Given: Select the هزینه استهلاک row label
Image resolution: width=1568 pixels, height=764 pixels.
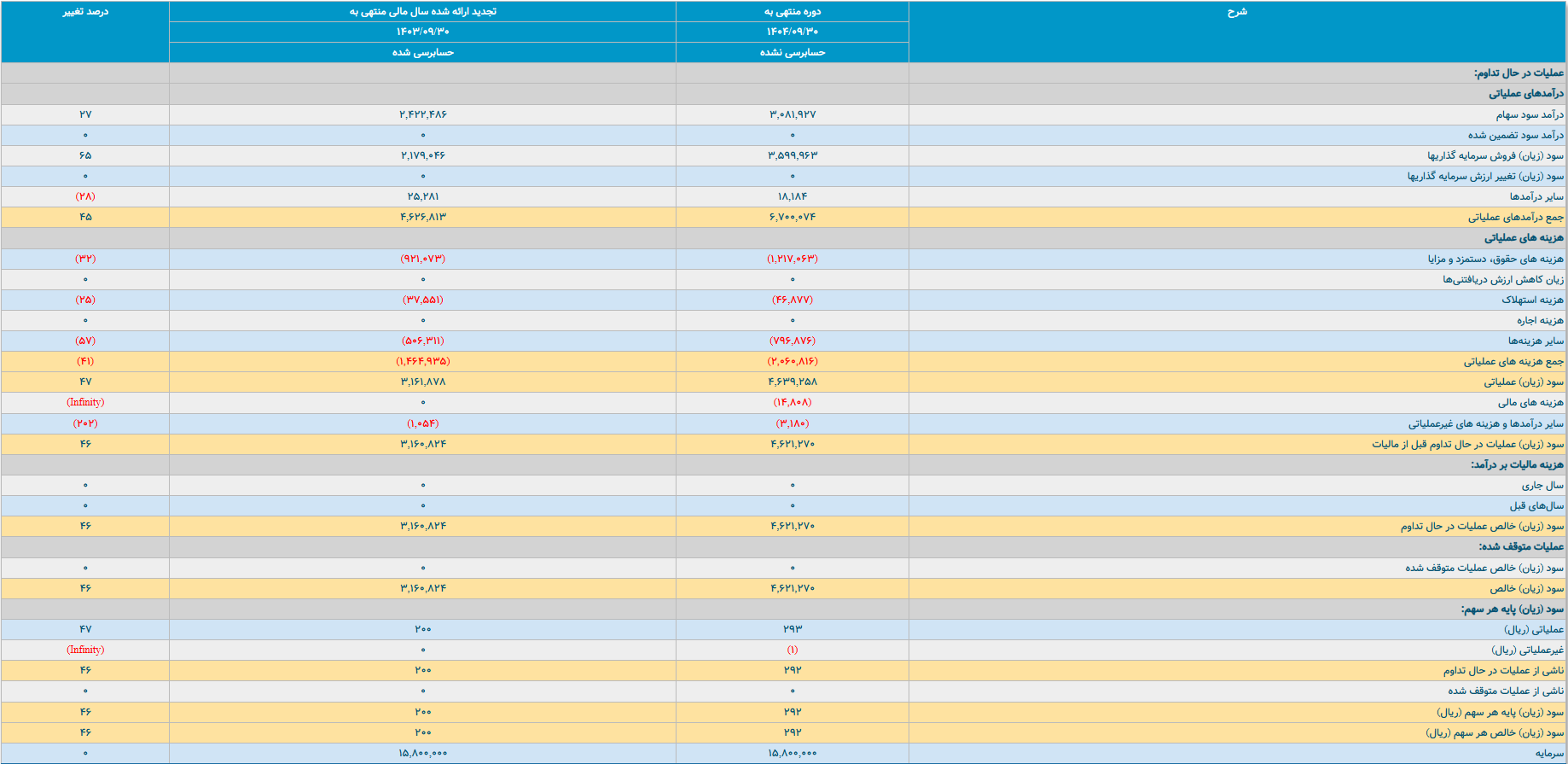Looking at the screenshot, I should click(x=1532, y=300).
